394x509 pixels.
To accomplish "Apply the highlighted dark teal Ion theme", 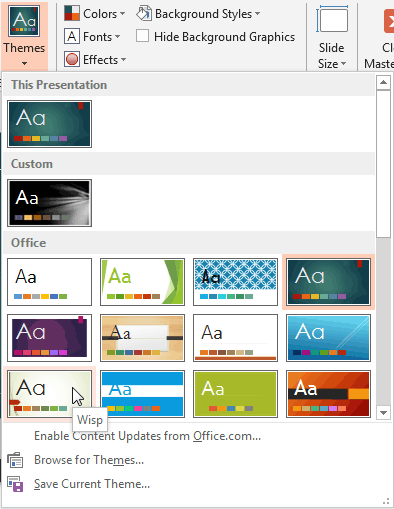I will (328, 282).
